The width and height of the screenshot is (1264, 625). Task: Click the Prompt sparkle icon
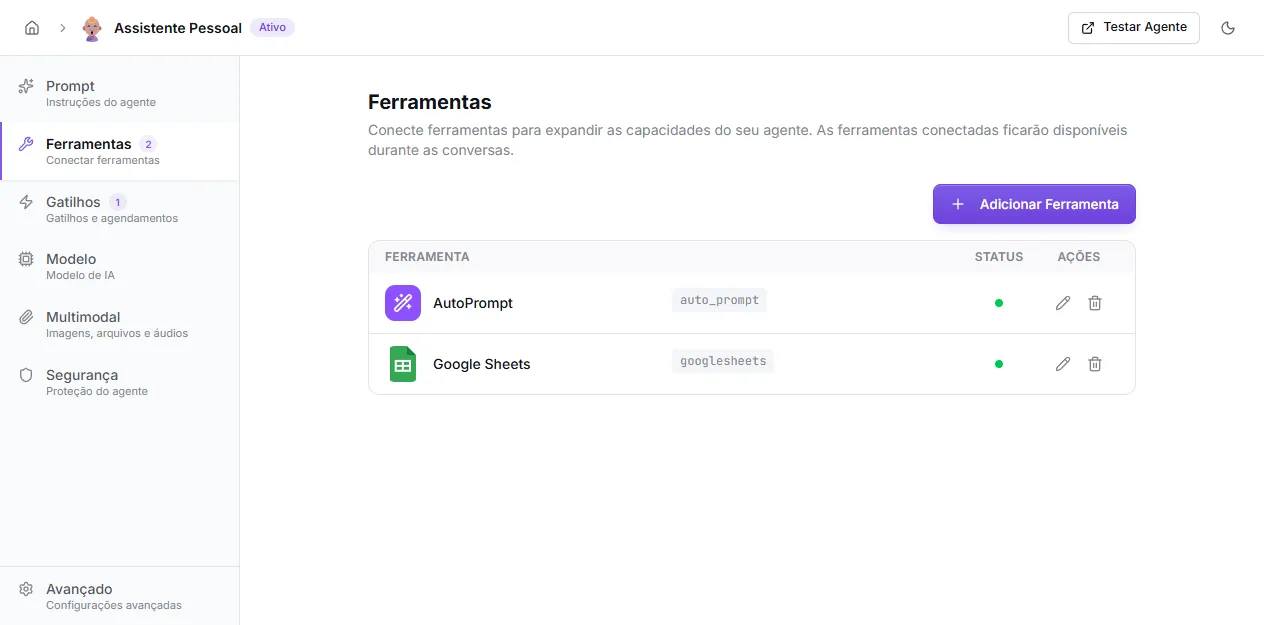pos(26,86)
